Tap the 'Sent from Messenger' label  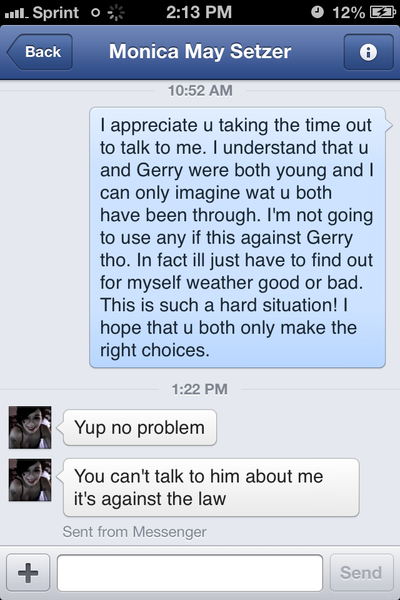(x=134, y=532)
